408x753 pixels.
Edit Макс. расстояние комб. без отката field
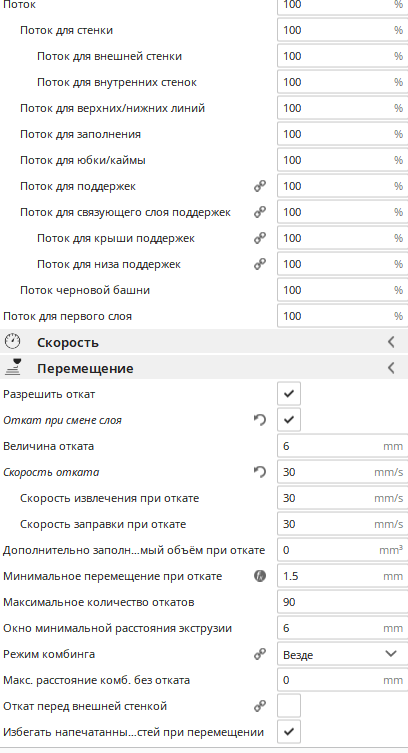point(342,680)
